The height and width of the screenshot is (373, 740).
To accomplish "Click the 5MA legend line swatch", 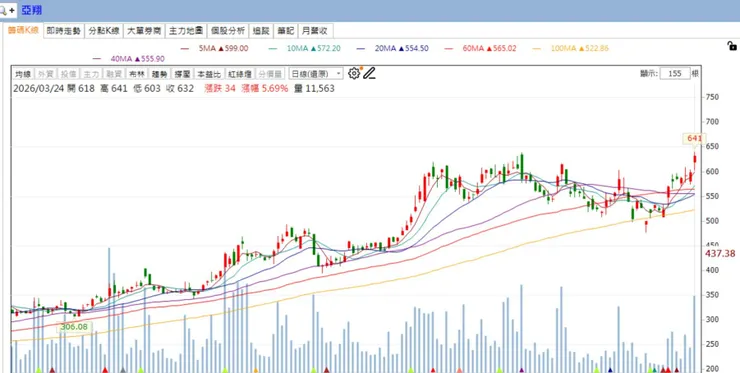I will click(185, 48).
